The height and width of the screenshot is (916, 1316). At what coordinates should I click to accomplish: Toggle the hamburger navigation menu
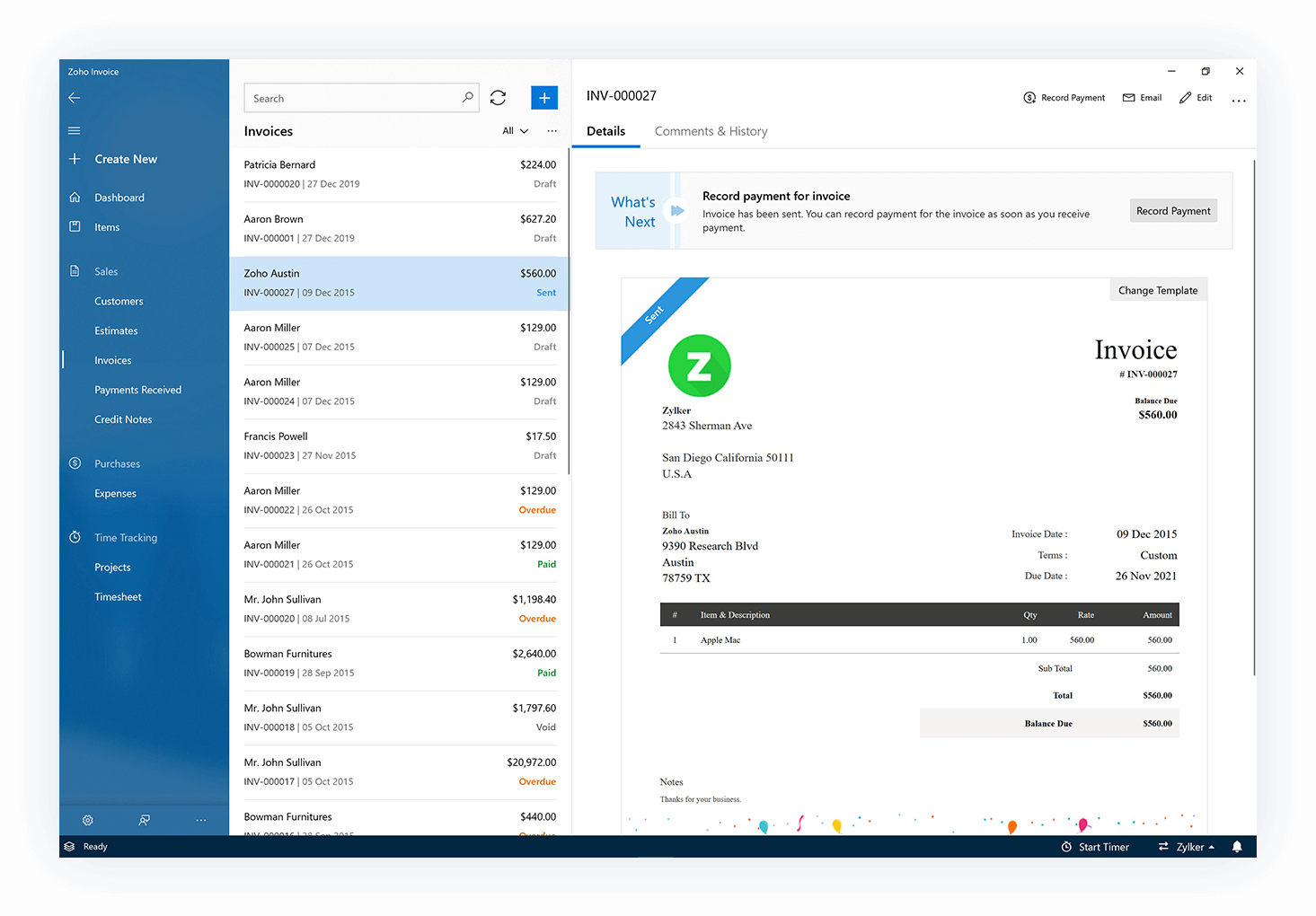coord(75,131)
